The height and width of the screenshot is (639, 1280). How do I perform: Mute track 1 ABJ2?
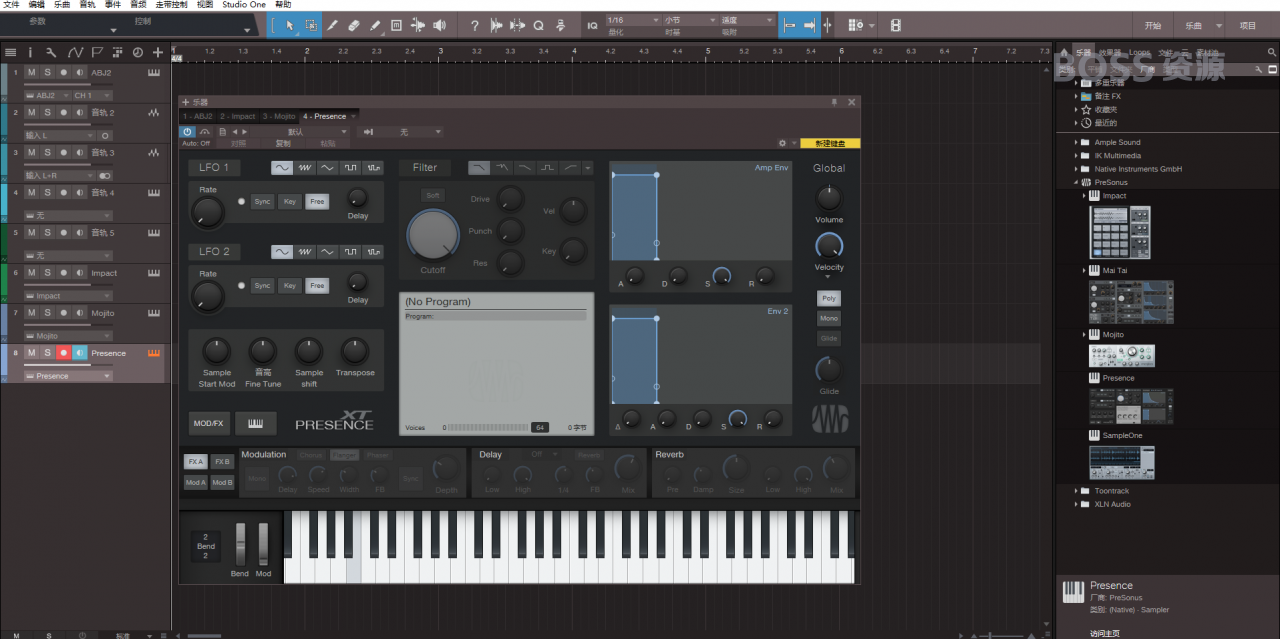31,72
